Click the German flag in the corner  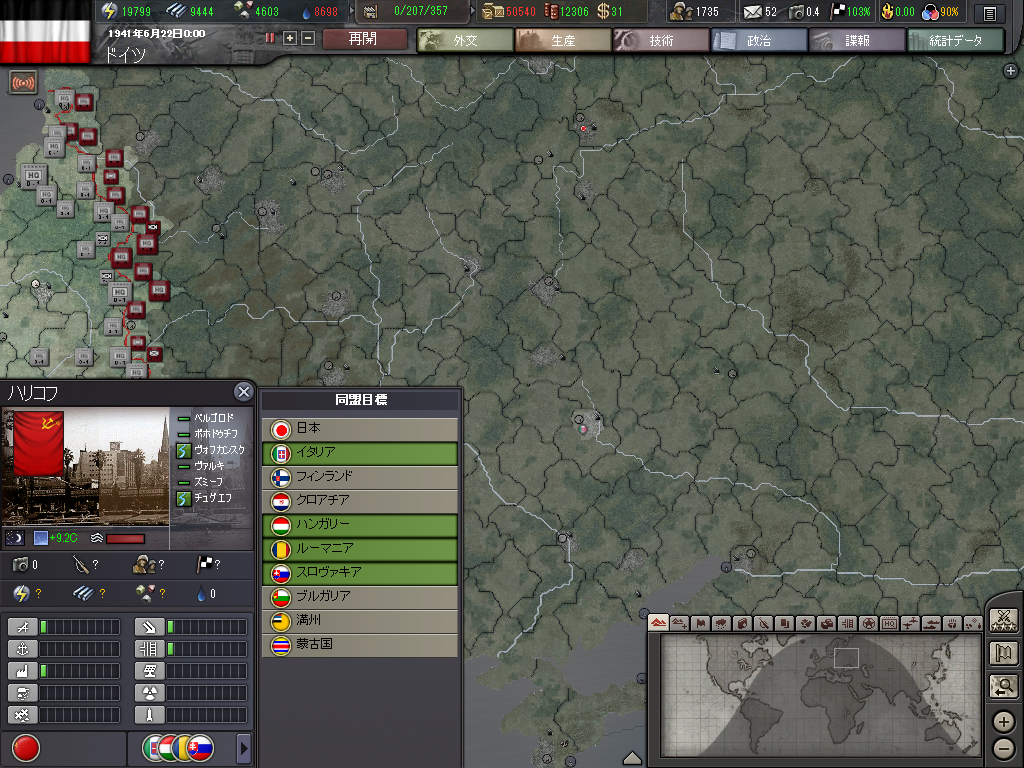click(45, 39)
